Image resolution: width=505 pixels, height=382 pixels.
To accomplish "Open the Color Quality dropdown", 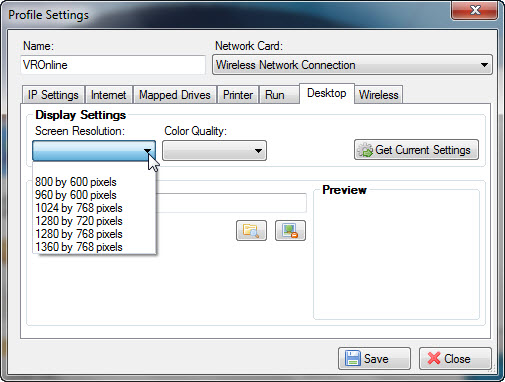I will (x=214, y=151).
